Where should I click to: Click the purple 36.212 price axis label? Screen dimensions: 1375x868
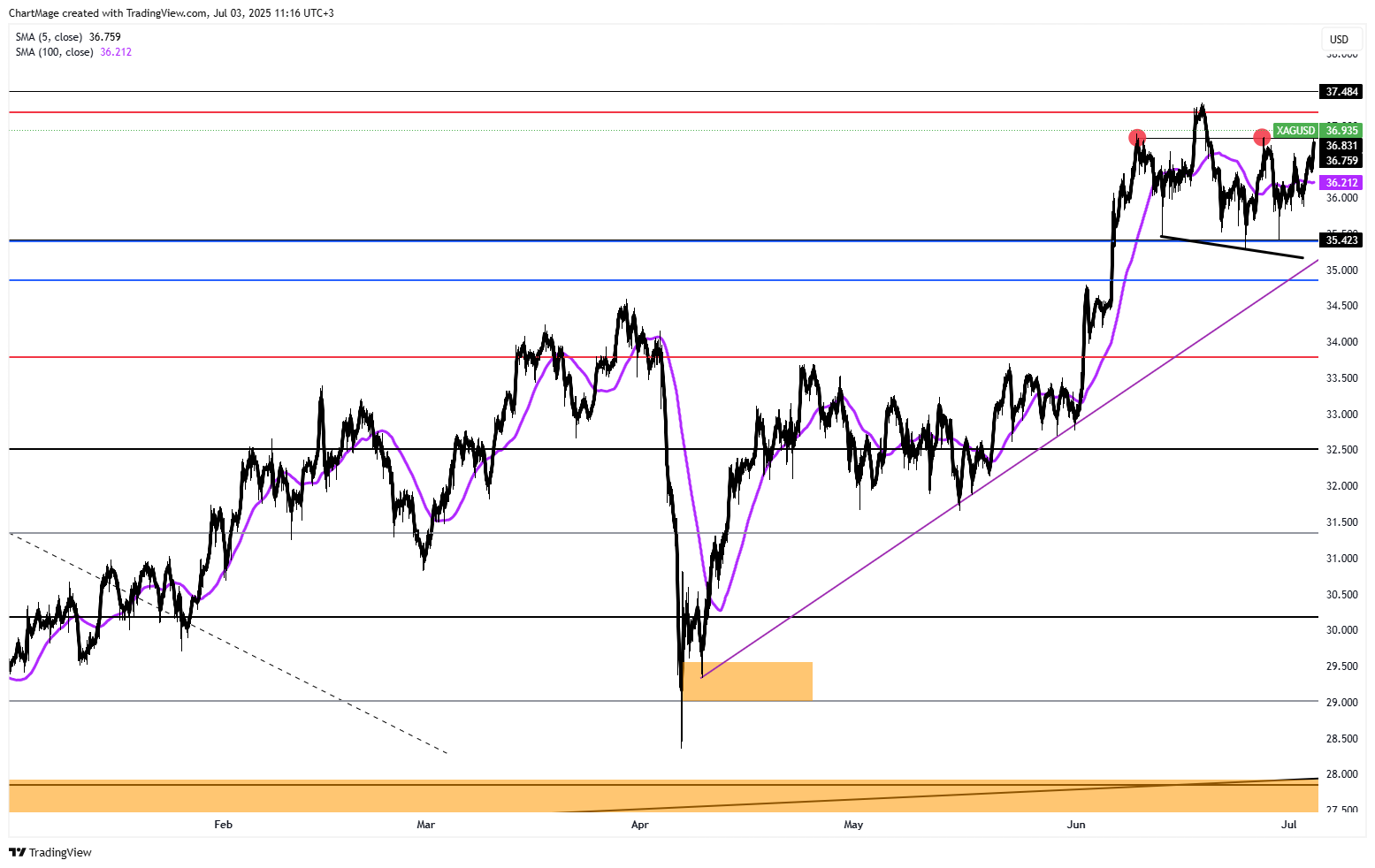pyautogui.click(x=1341, y=183)
